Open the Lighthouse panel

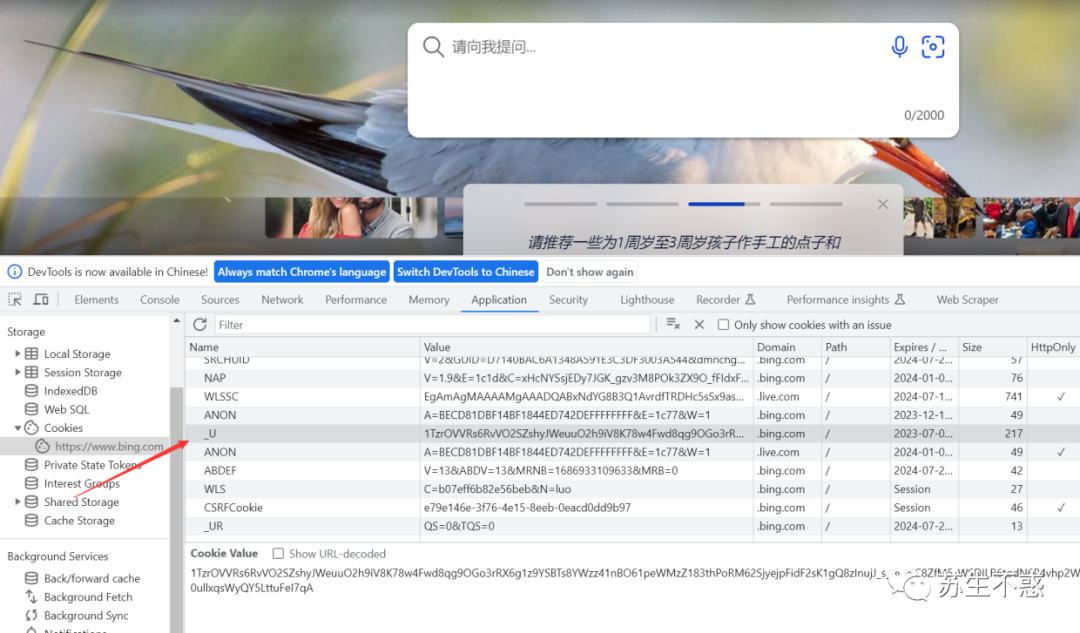[647, 299]
